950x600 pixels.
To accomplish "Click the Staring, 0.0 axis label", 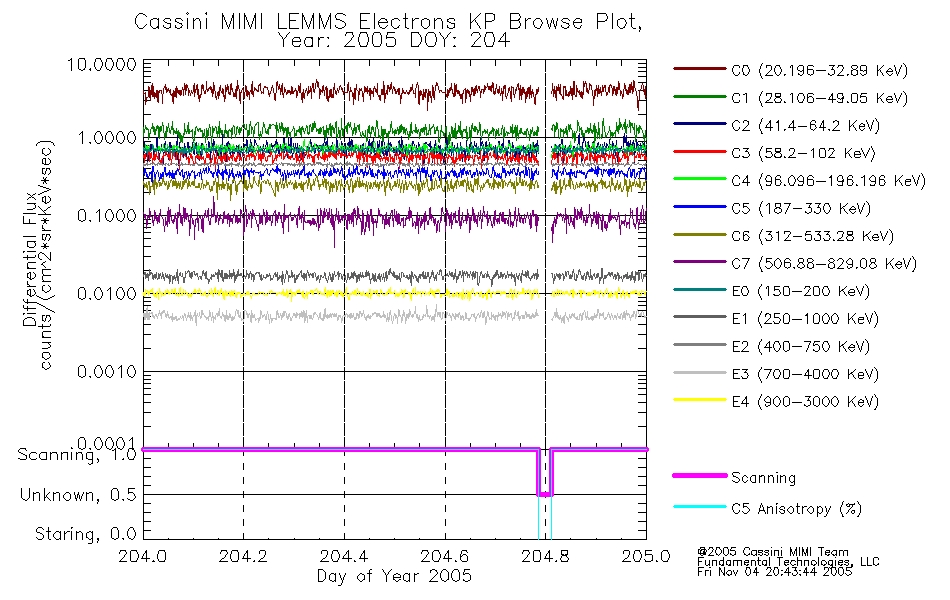I will (86, 534).
